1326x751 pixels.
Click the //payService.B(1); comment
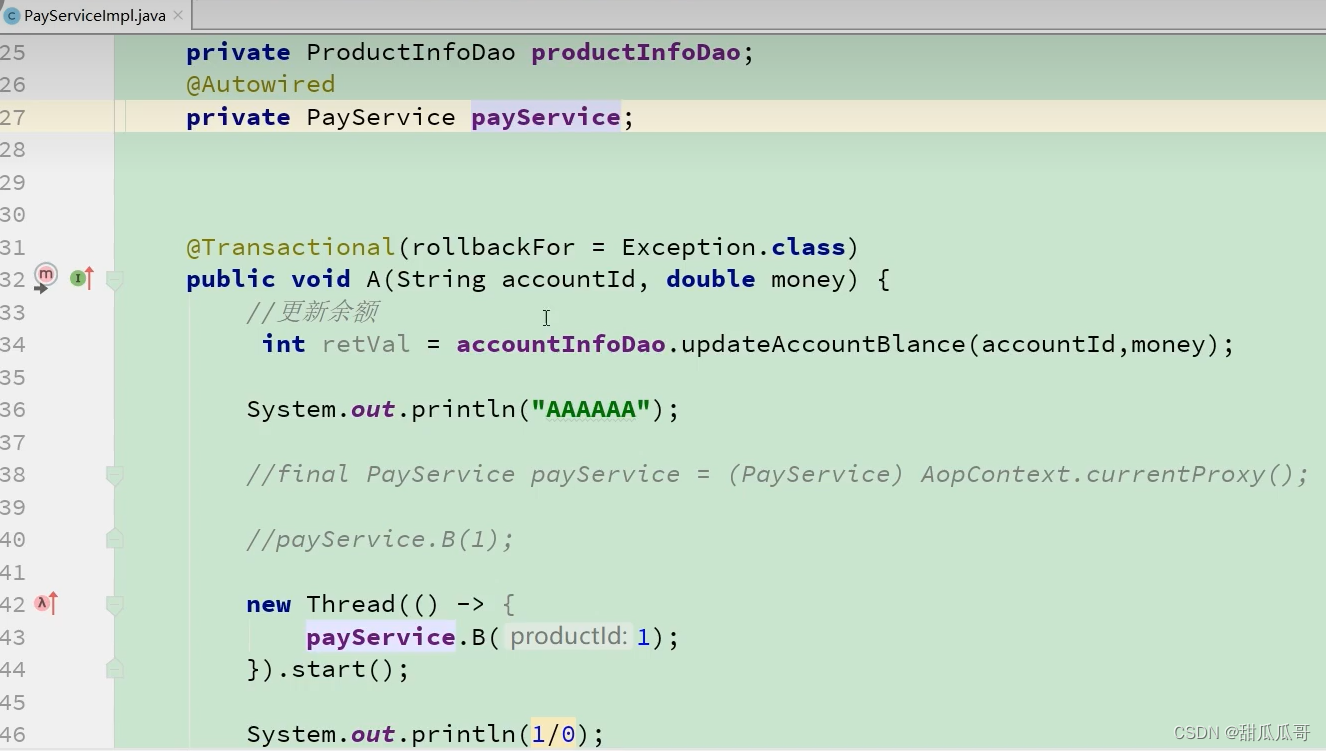pos(380,539)
